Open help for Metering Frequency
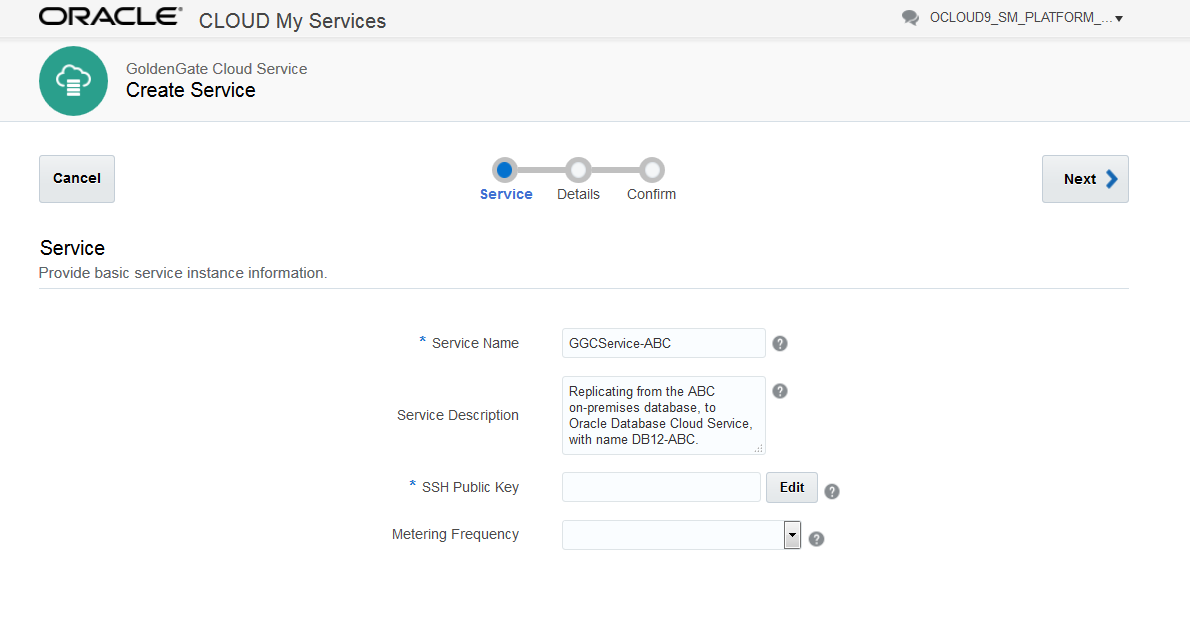The image size is (1190, 620). pos(816,538)
